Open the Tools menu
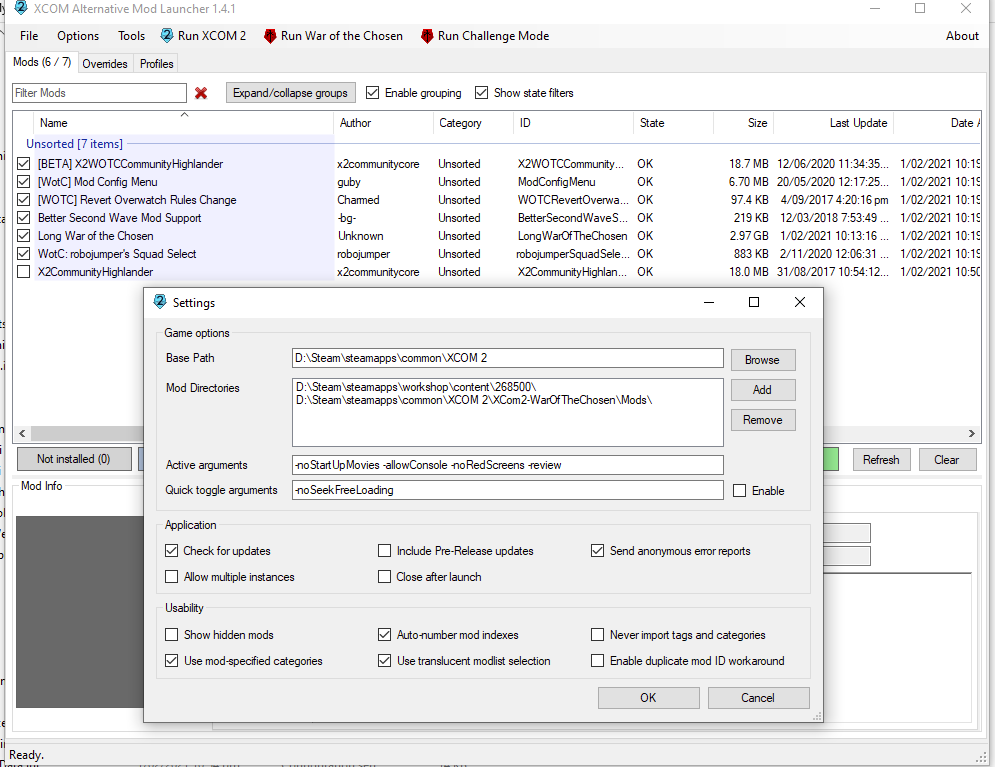Viewport: 995px width, 767px height. 131,36
